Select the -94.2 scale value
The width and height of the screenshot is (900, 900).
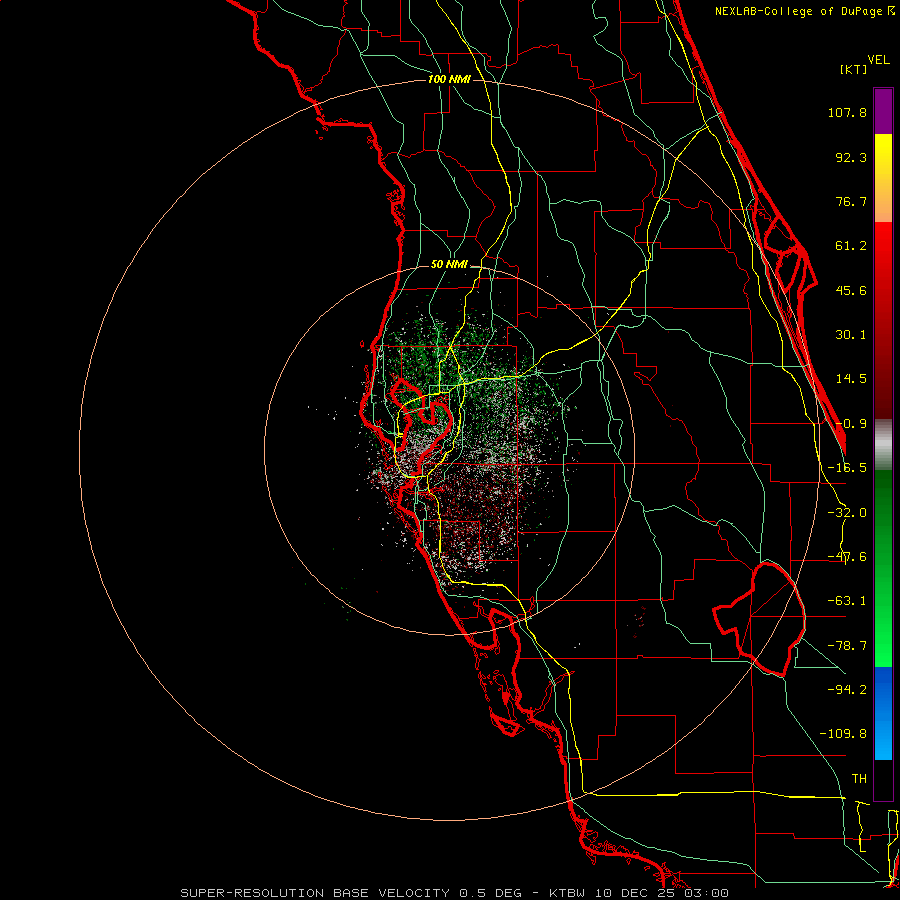point(847,689)
